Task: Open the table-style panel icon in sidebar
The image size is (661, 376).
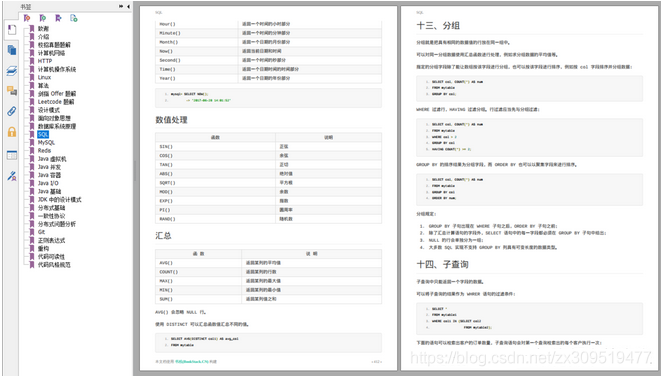Action: click(x=12, y=155)
